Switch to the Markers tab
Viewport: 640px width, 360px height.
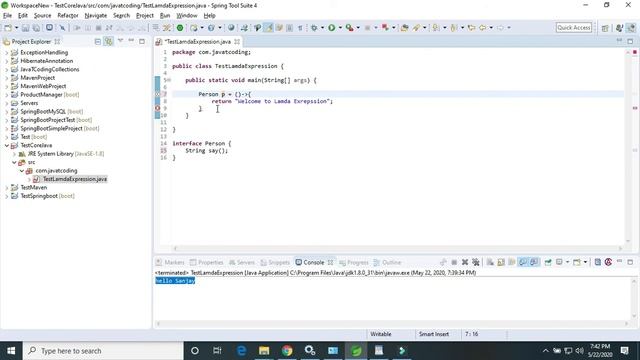170,262
